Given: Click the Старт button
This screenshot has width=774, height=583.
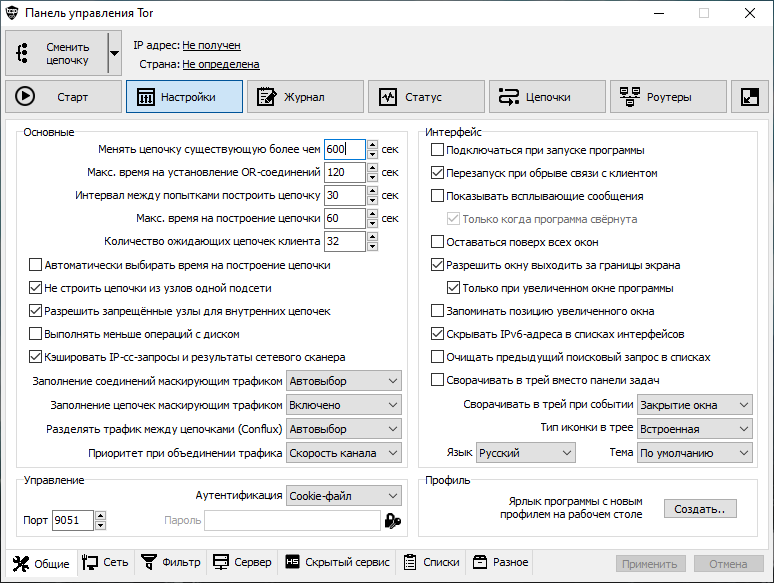Looking at the screenshot, I should coord(63,97).
